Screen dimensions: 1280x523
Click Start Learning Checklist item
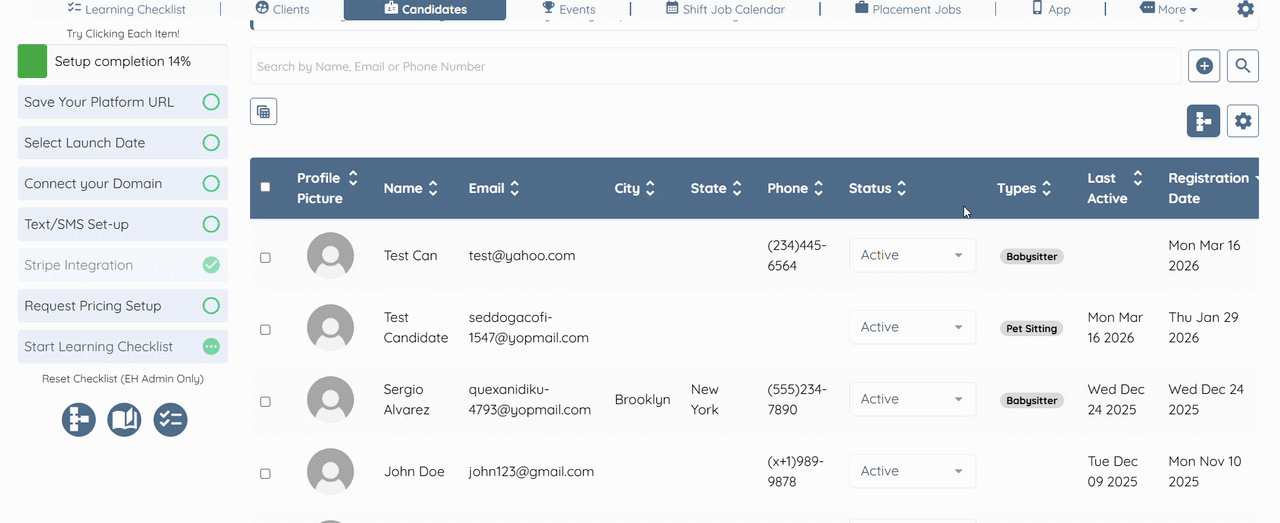pos(123,347)
